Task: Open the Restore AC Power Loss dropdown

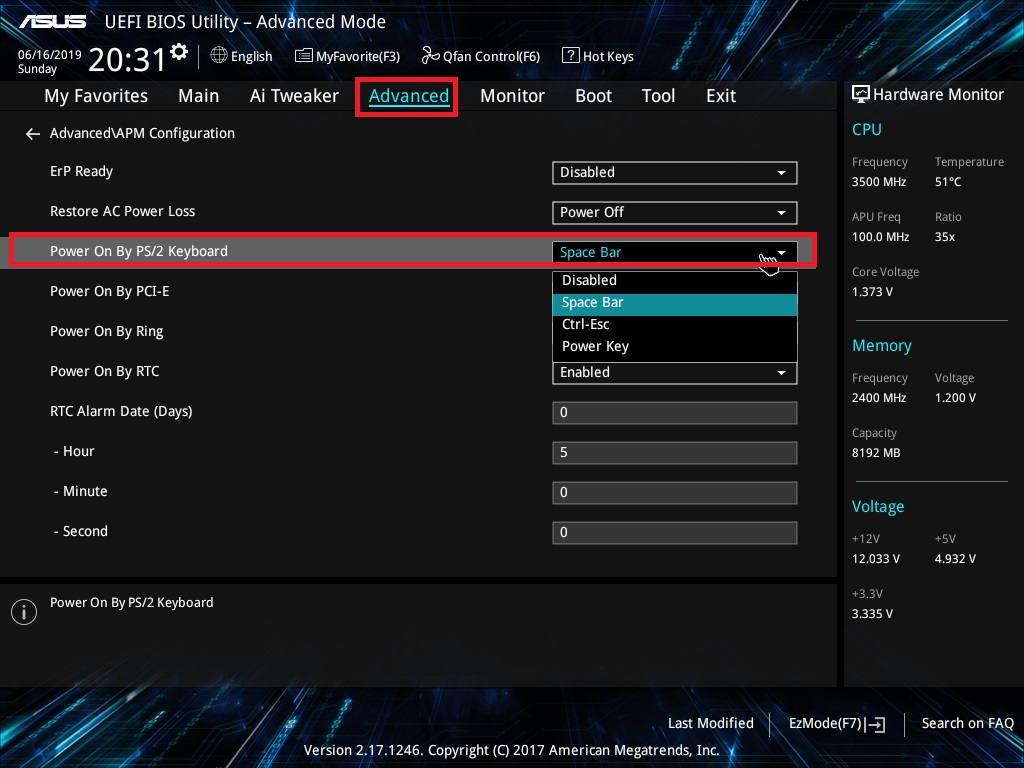Action: [x=674, y=212]
